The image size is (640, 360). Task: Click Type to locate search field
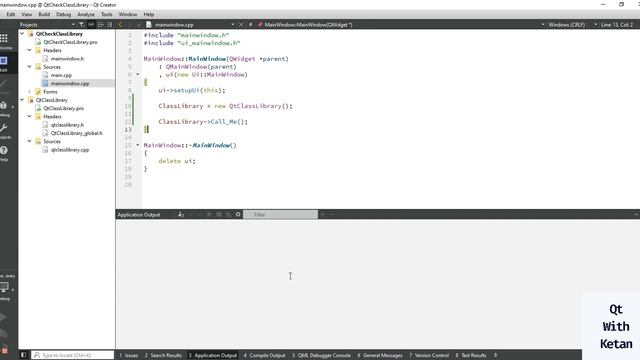(73, 355)
